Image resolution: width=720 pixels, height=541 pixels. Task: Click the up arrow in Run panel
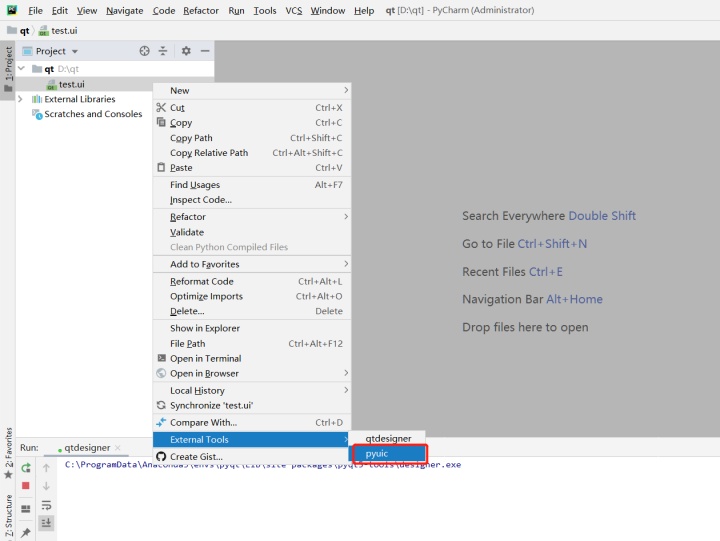pos(46,468)
